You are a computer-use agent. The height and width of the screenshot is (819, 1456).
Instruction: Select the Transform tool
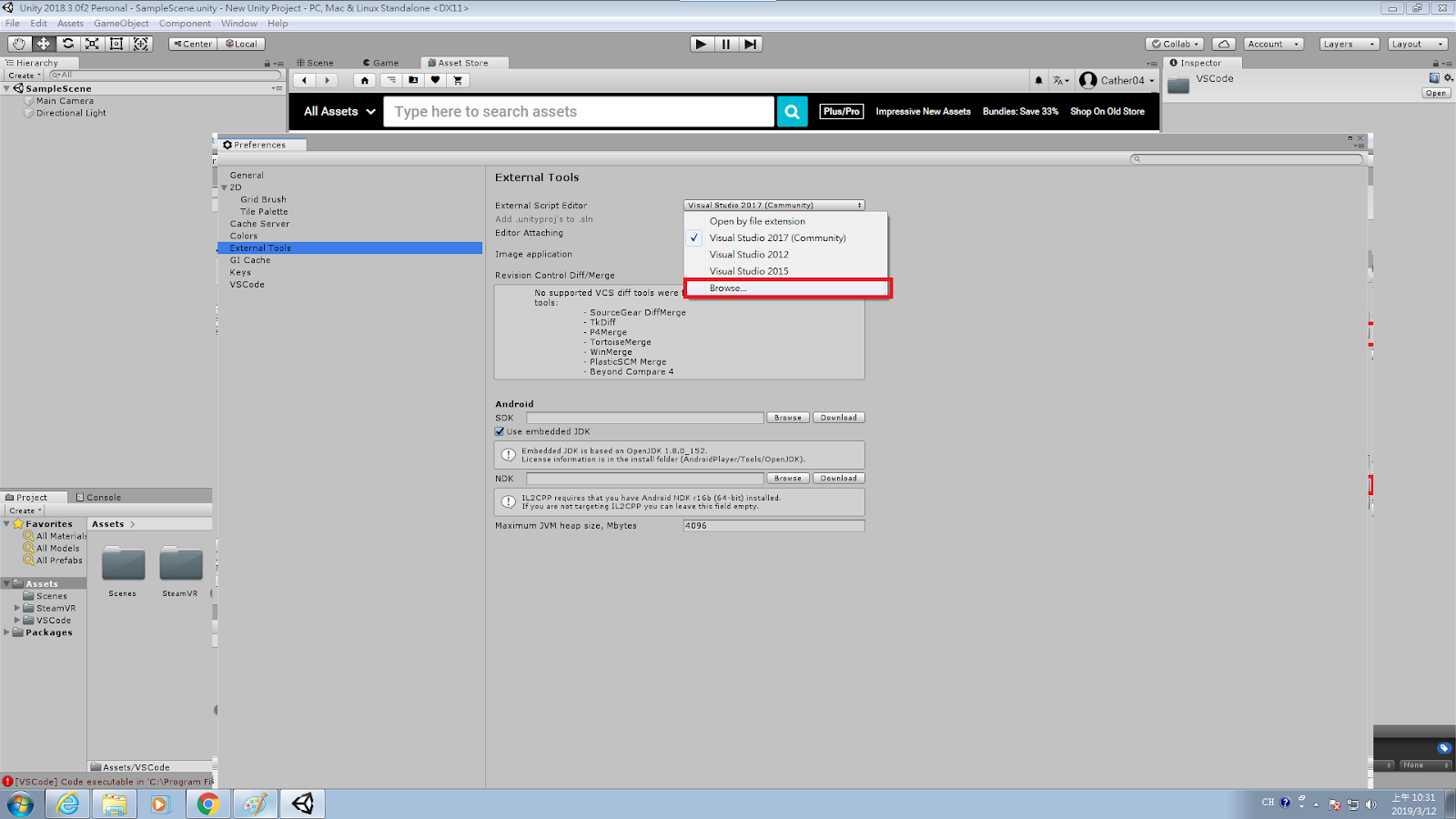pos(141,44)
